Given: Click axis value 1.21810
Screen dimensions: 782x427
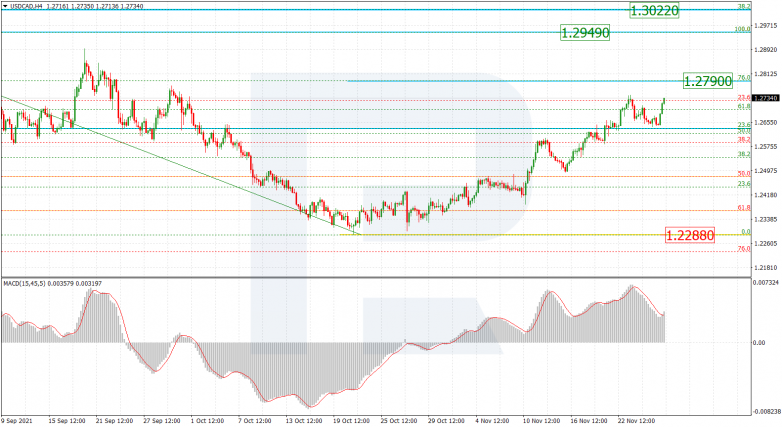Looking at the screenshot, I should (x=766, y=268).
